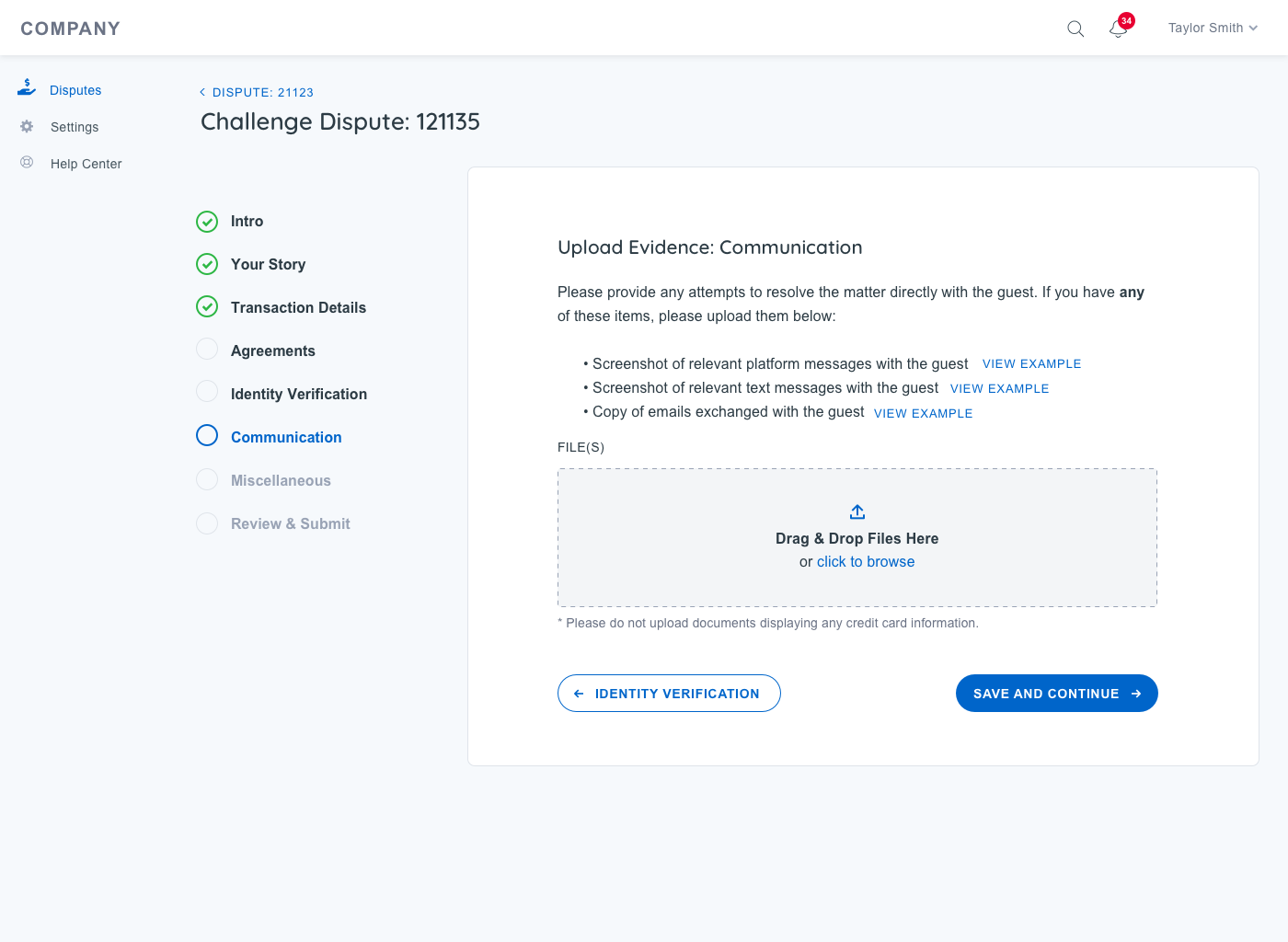This screenshot has width=1288, height=942.
Task: Open the Miscellaneous step
Action: pyautogui.click(x=281, y=480)
